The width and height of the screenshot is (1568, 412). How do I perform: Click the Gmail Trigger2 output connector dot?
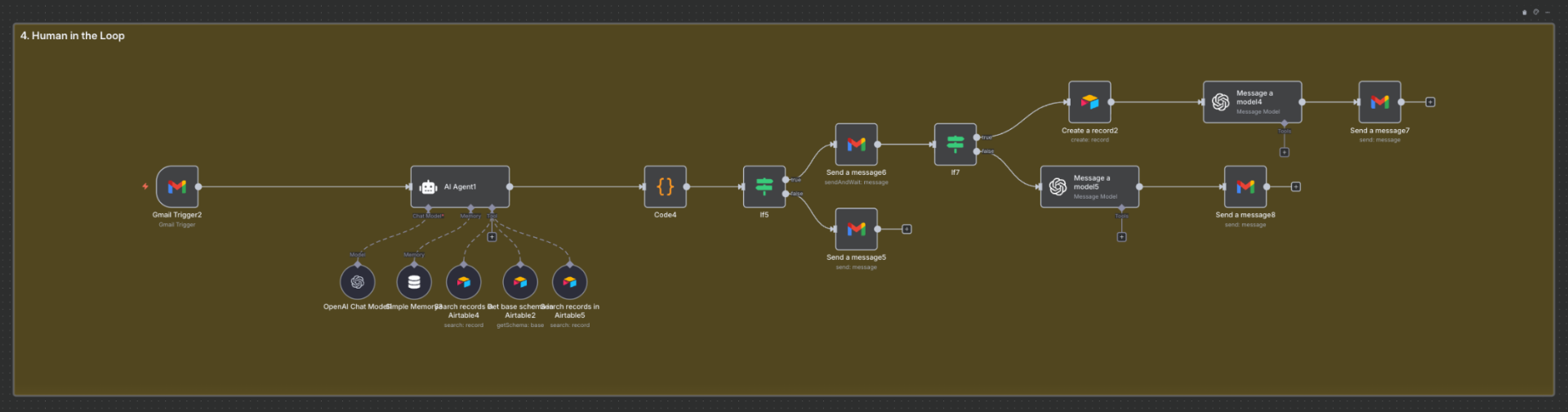tap(198, 186)
